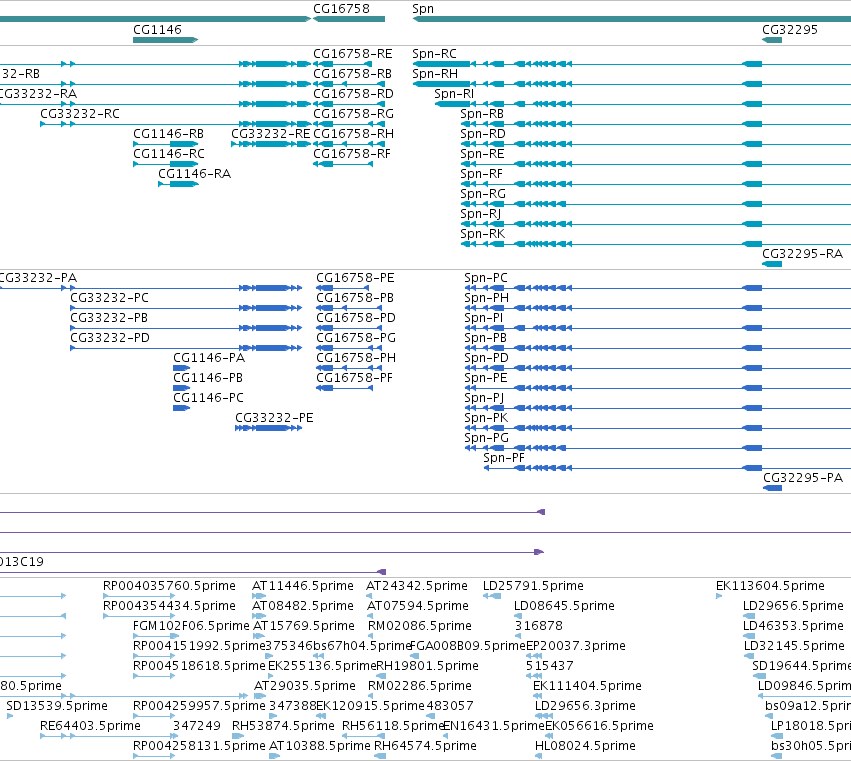Select transcript CG16758-RD
Screen dimensions: 851x761
[353, 94]
